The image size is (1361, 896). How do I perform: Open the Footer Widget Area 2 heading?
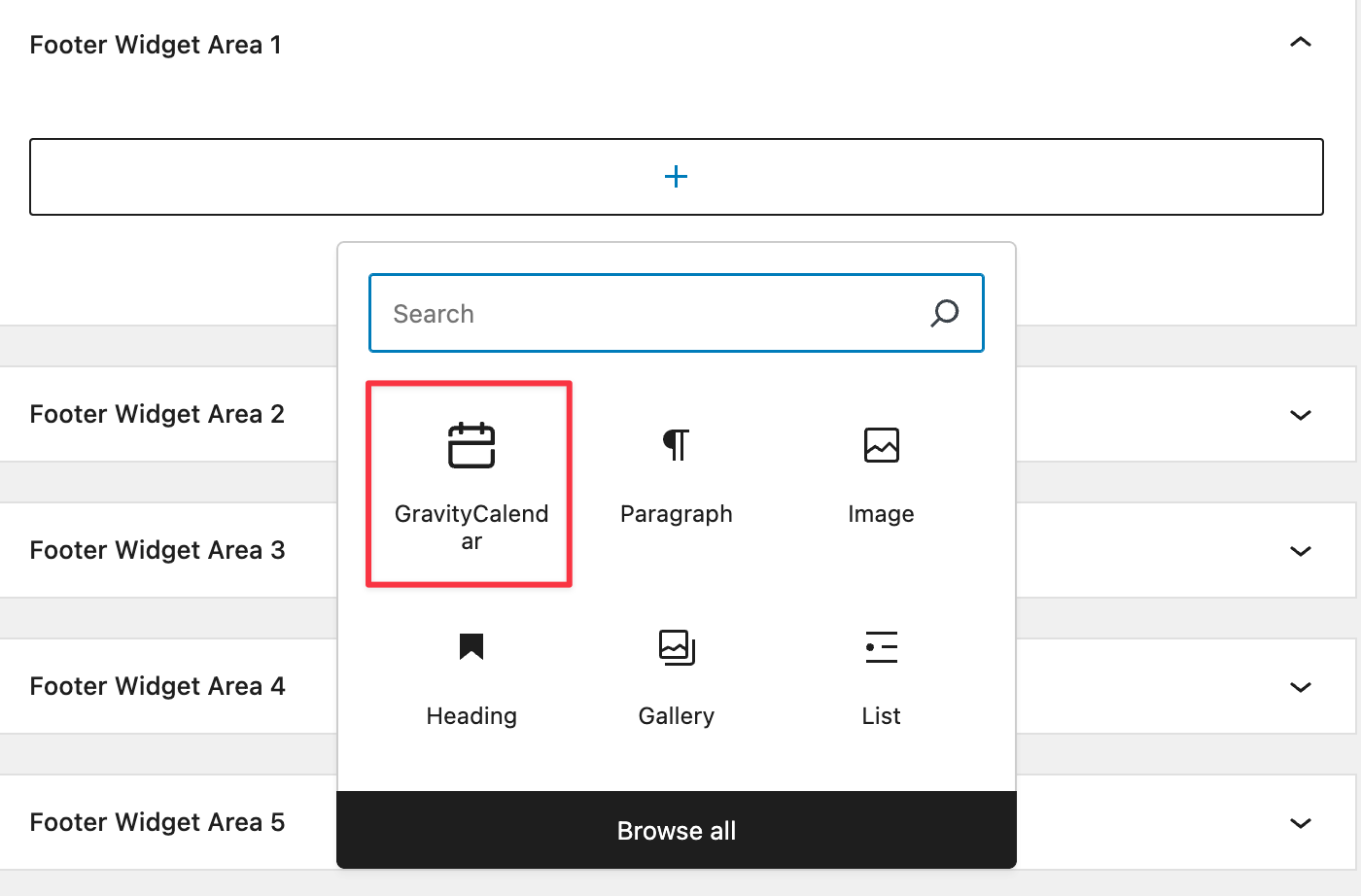click(157, 414)
